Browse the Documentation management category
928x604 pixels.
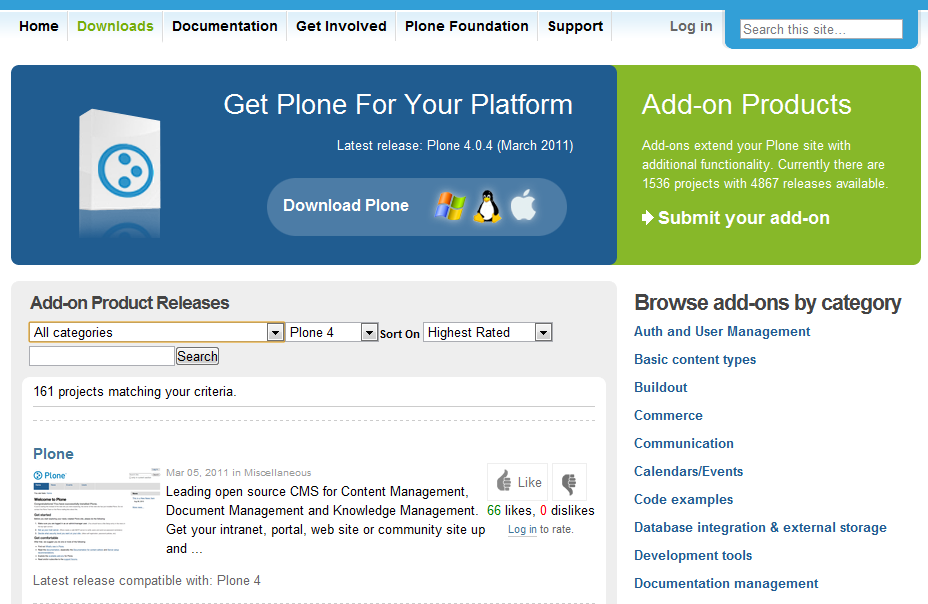coord(726,583)
